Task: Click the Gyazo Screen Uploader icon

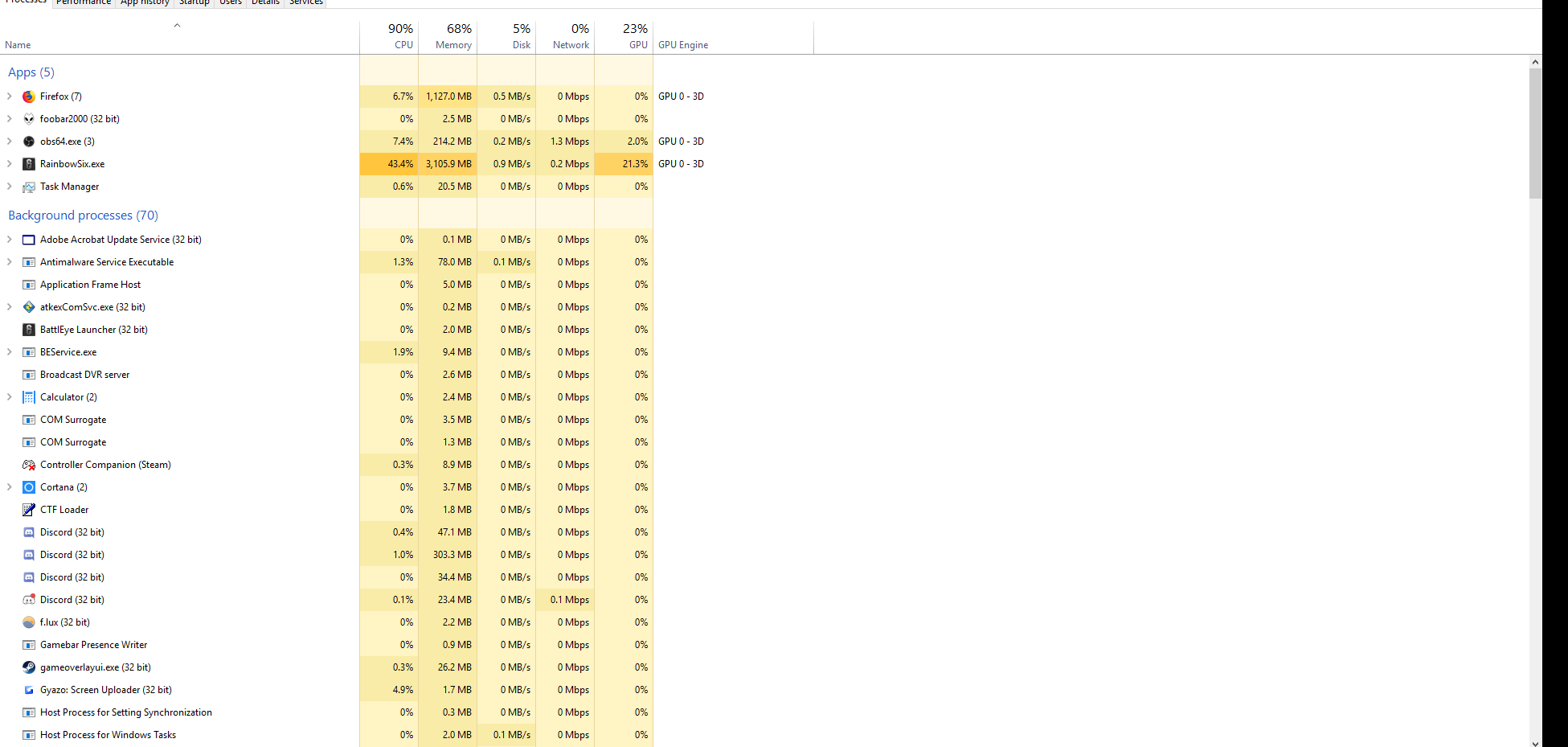Action: click(29, 690)
